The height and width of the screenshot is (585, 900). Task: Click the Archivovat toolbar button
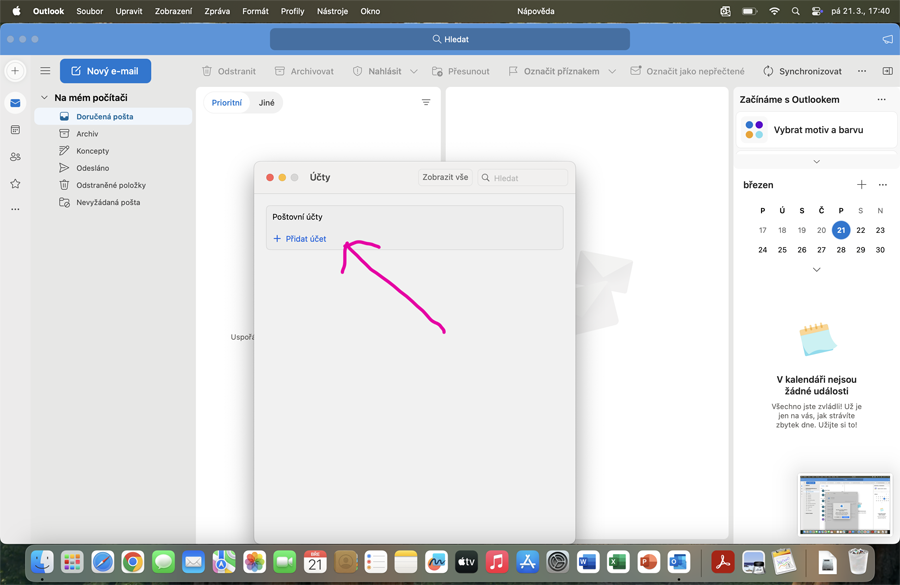point(304,71)
